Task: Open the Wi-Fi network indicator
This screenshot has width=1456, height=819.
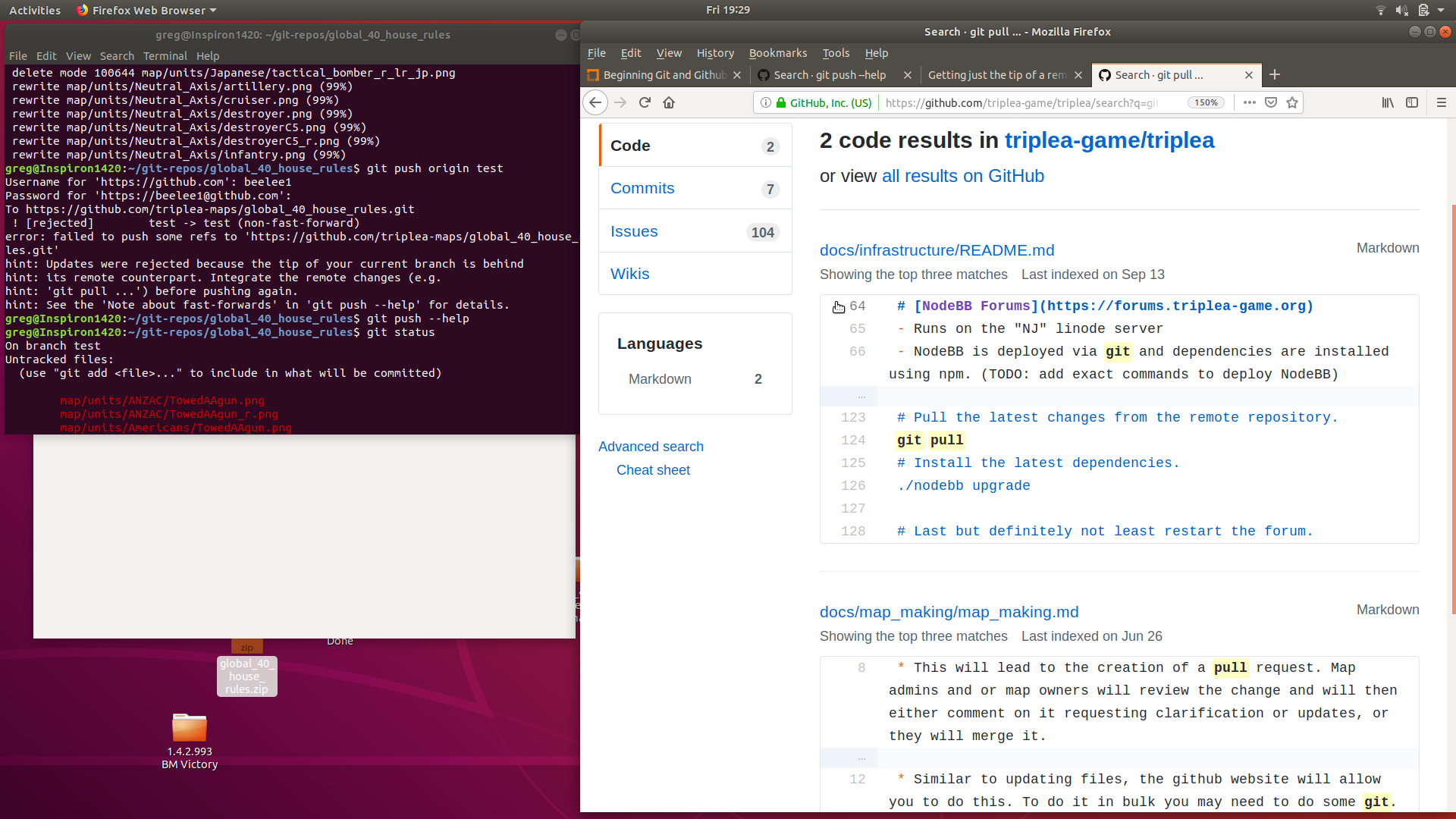Action: tap(1380, 11)
